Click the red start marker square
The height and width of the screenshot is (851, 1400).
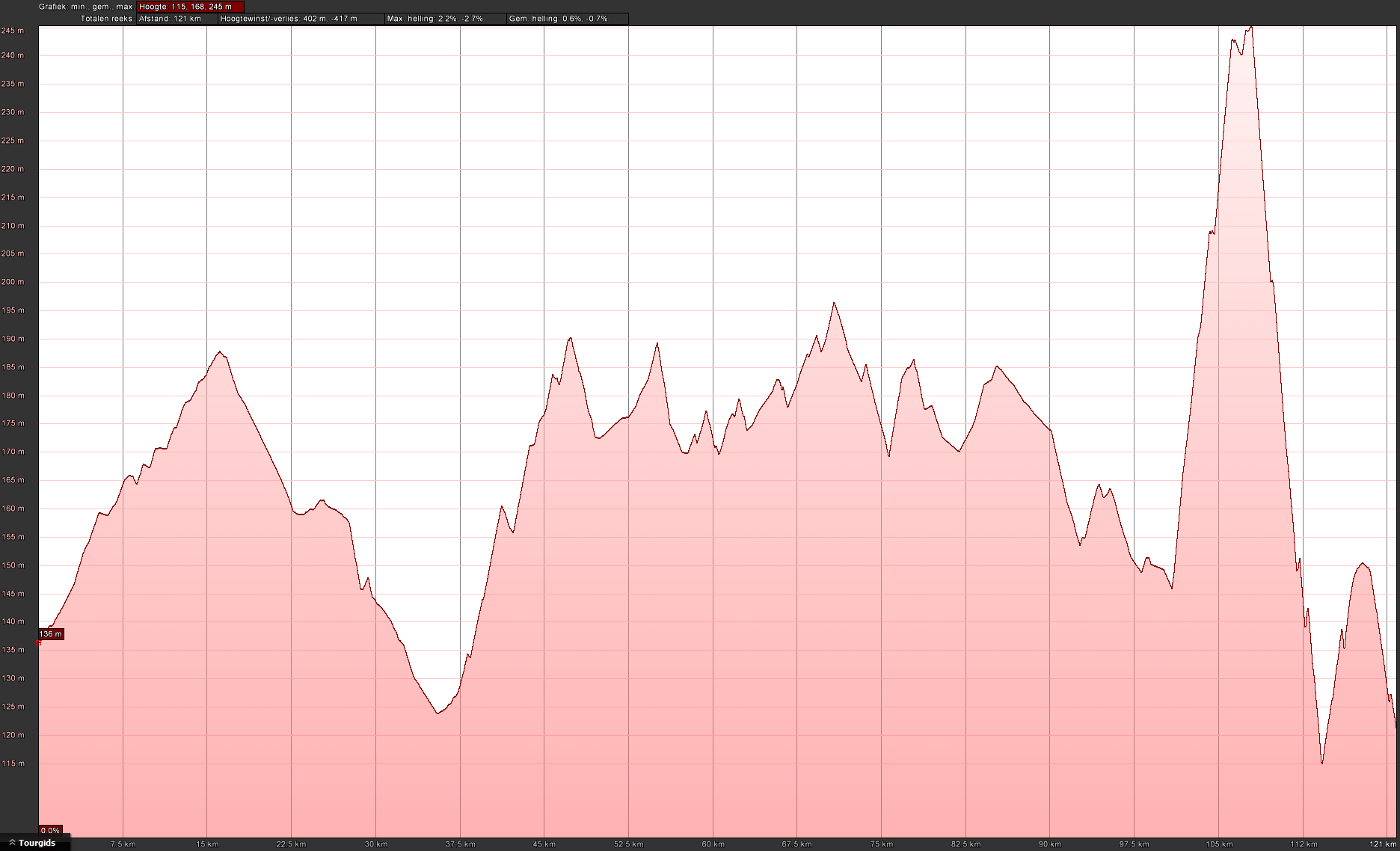pyautogui.click(x=39, y=642)
